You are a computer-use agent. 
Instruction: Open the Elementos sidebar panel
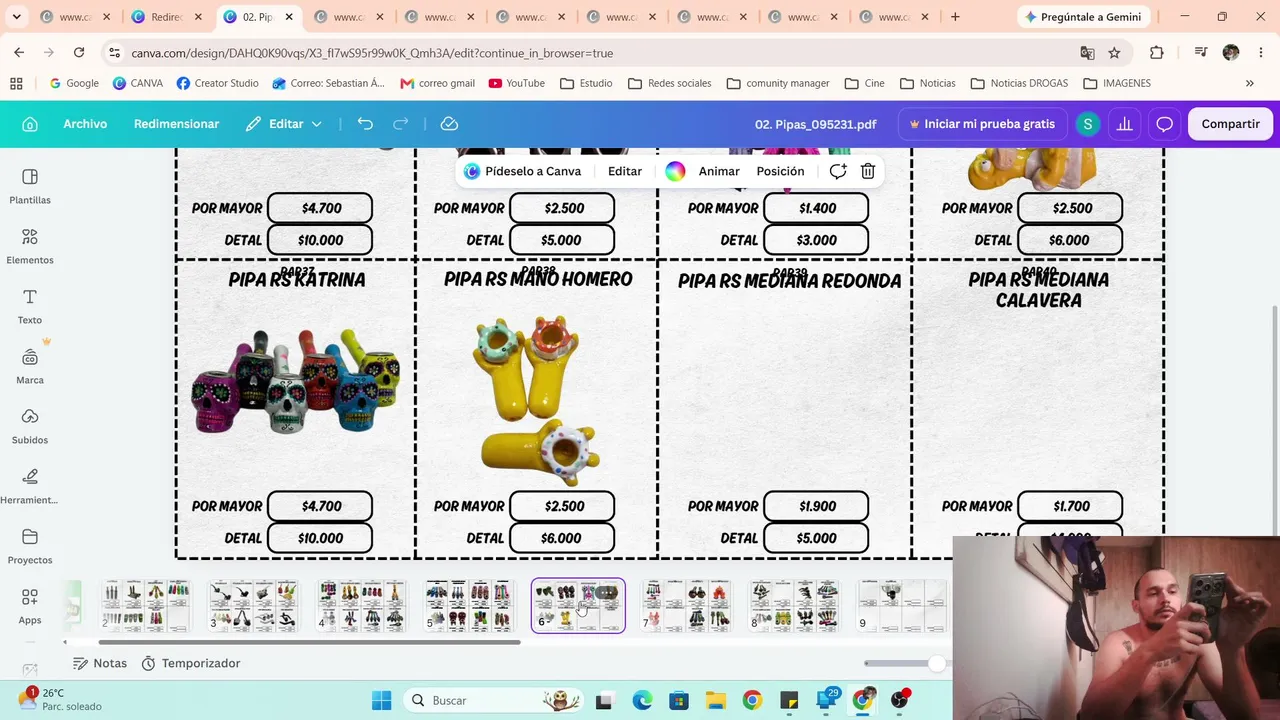30,246
